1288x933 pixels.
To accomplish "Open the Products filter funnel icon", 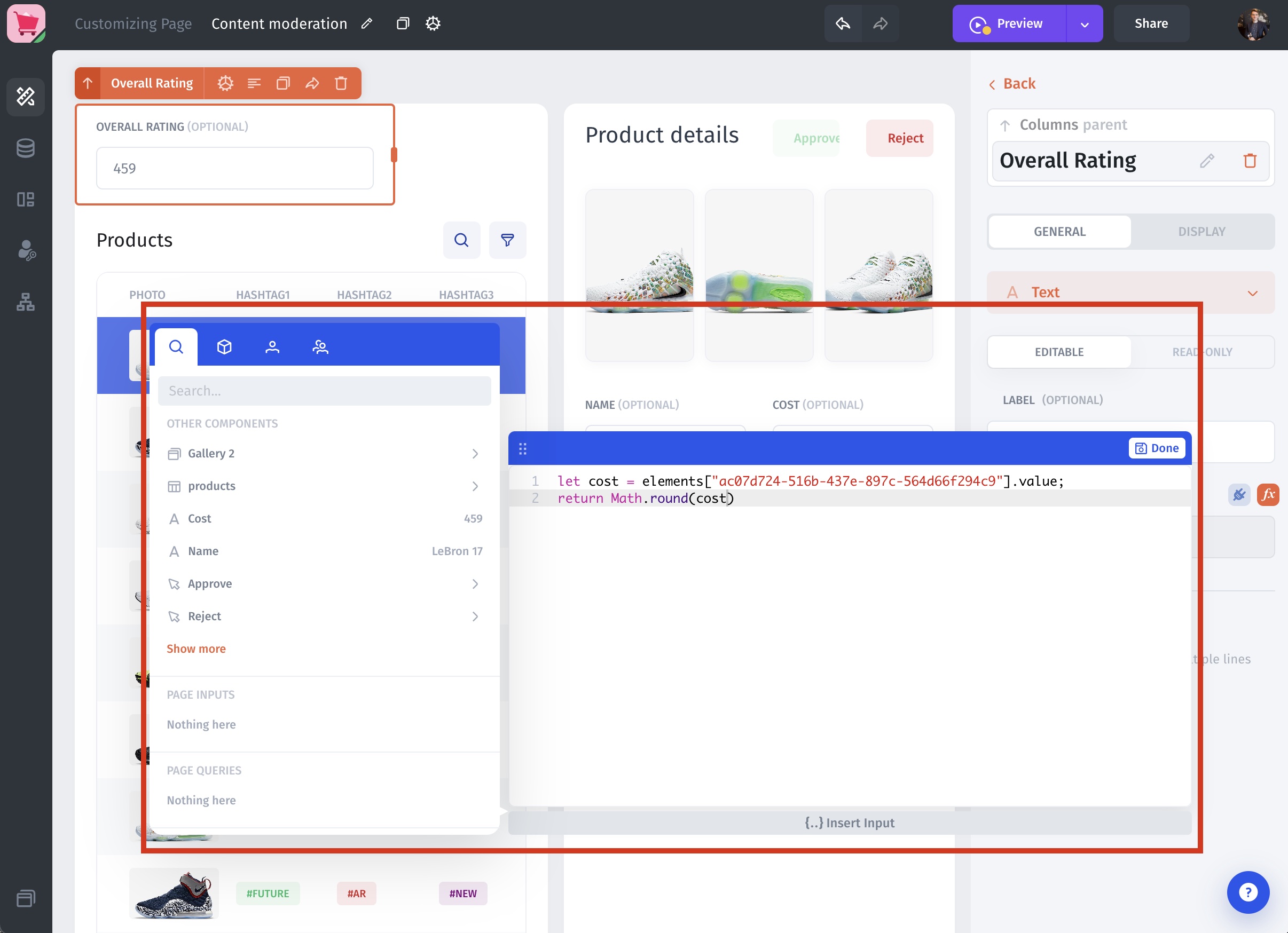I will coord(507,240).
